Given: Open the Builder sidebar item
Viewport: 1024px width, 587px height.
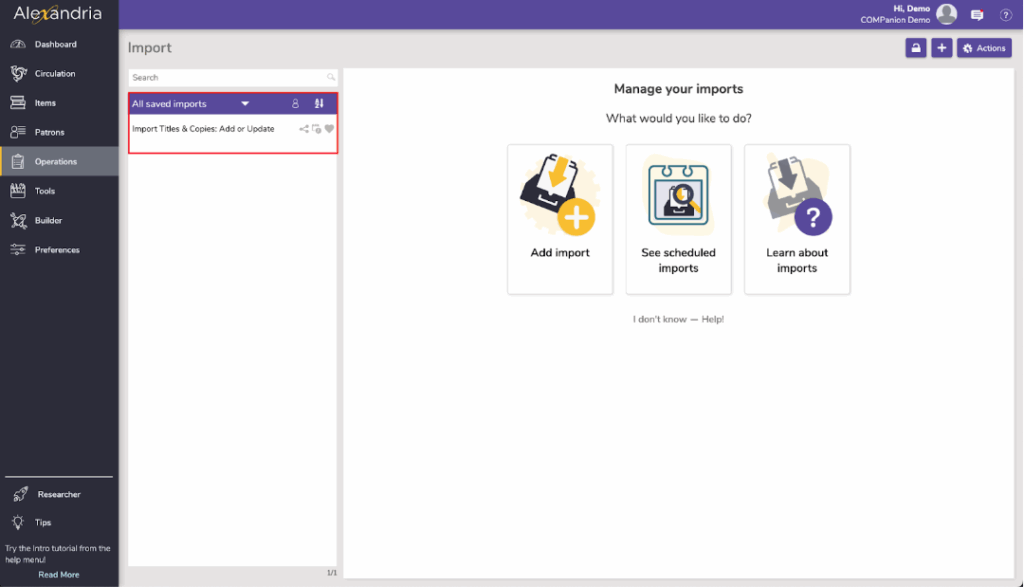Looking at the screenshot, I should (48, 220).
